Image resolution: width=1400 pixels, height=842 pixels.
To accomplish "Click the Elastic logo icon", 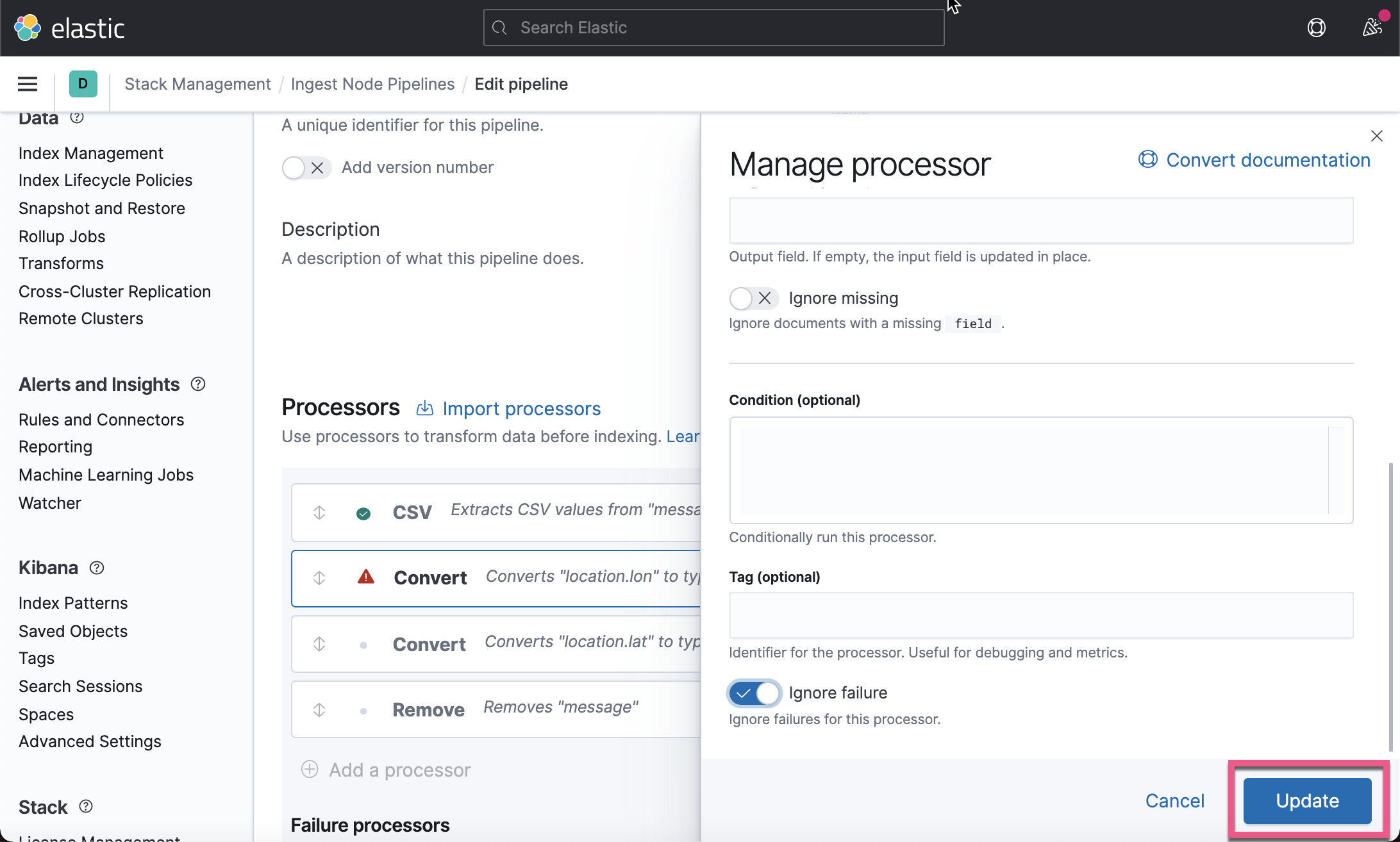I will click(x=28, y=28).
